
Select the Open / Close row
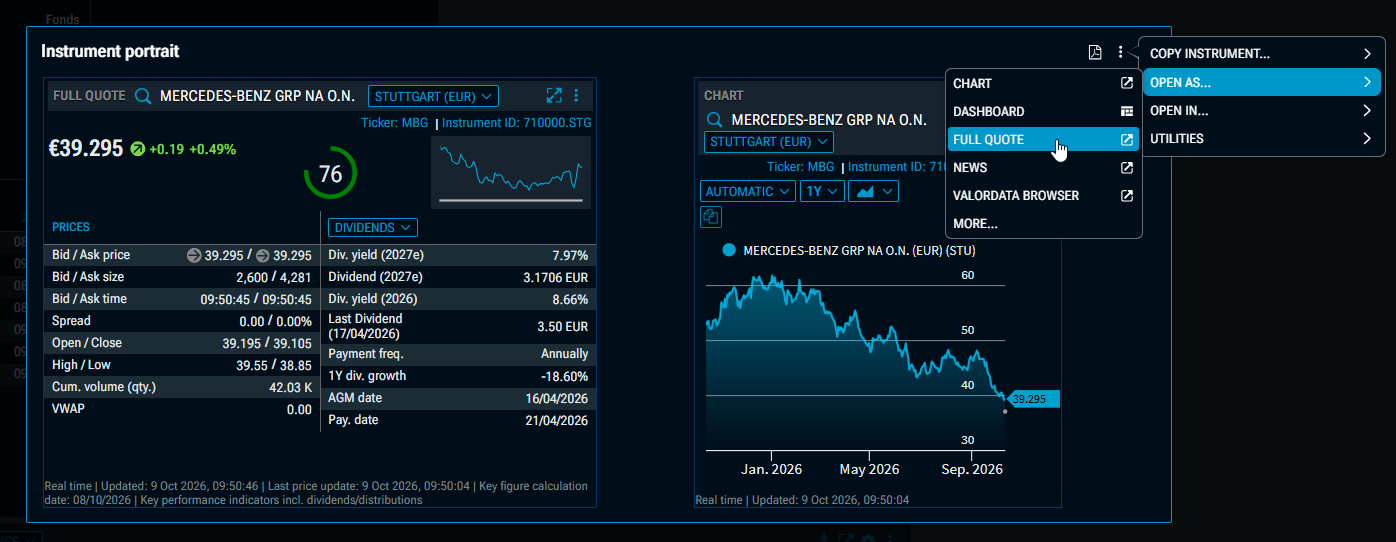pyautogui.click(x=182, y=343)
